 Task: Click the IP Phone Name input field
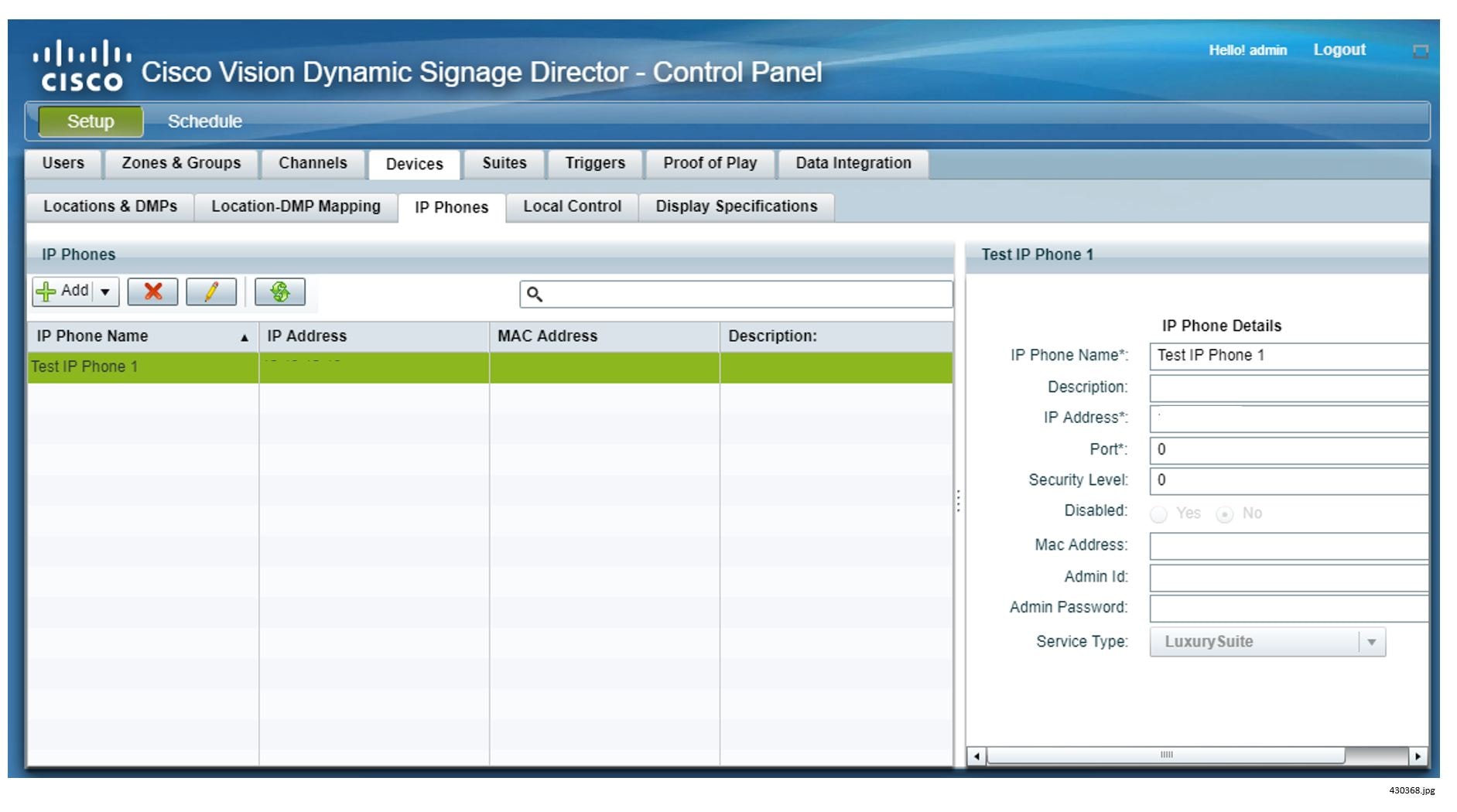click(x=1289, y=356)
